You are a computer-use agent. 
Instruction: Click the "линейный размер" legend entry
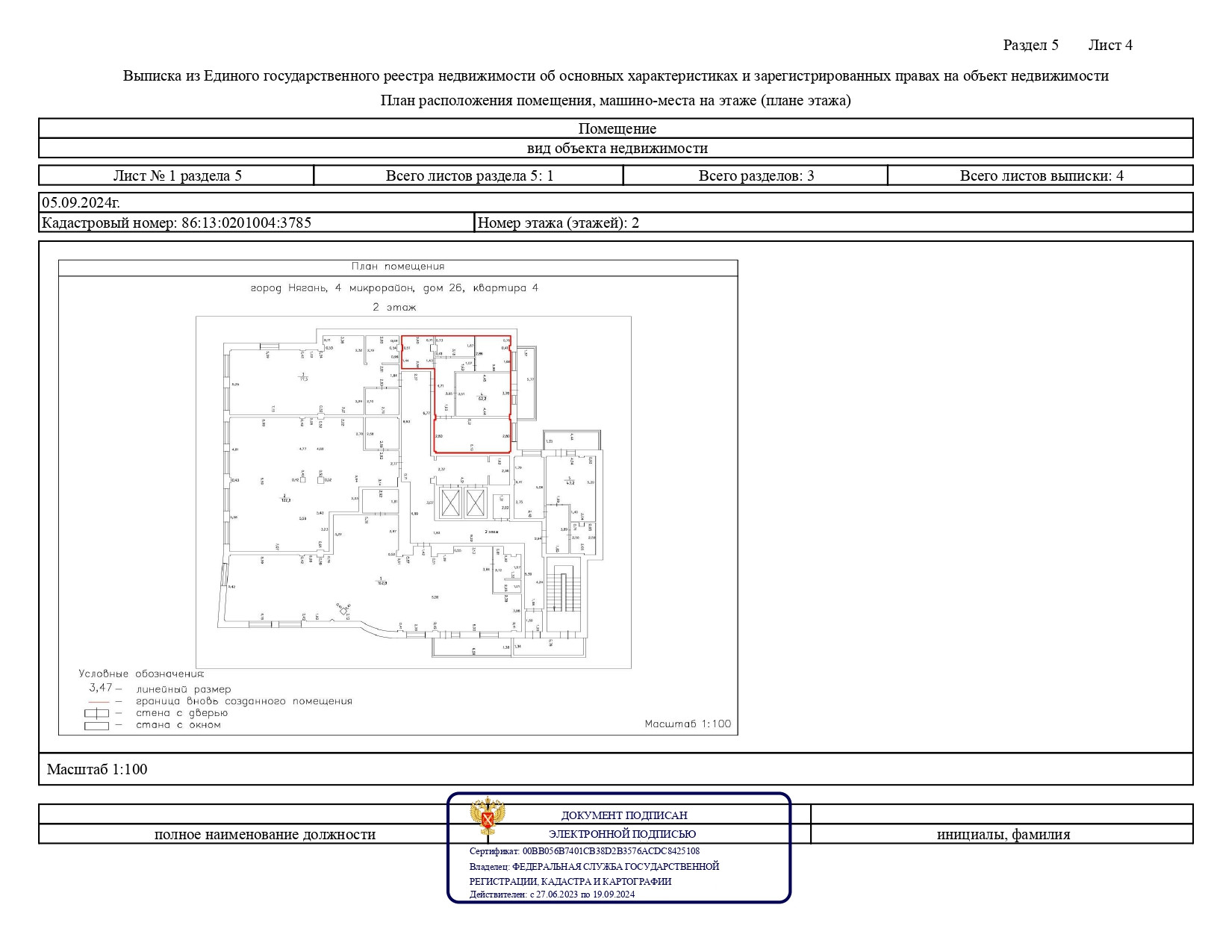[x=184, y=690]
